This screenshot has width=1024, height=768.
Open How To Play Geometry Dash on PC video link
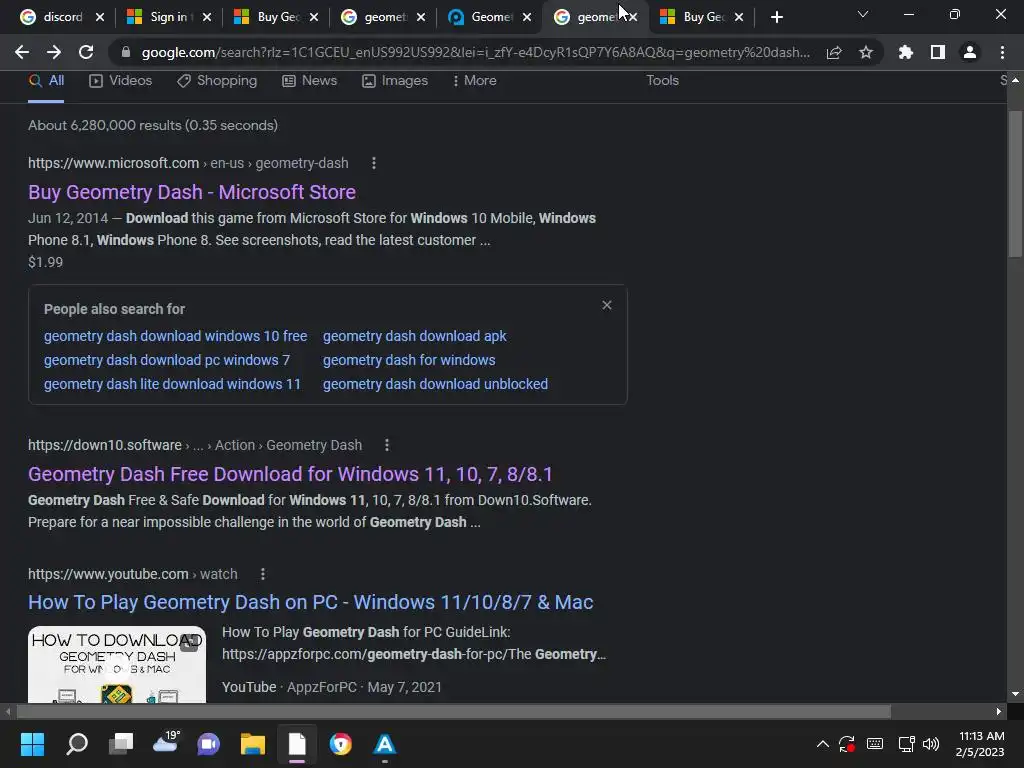(310, 602)
